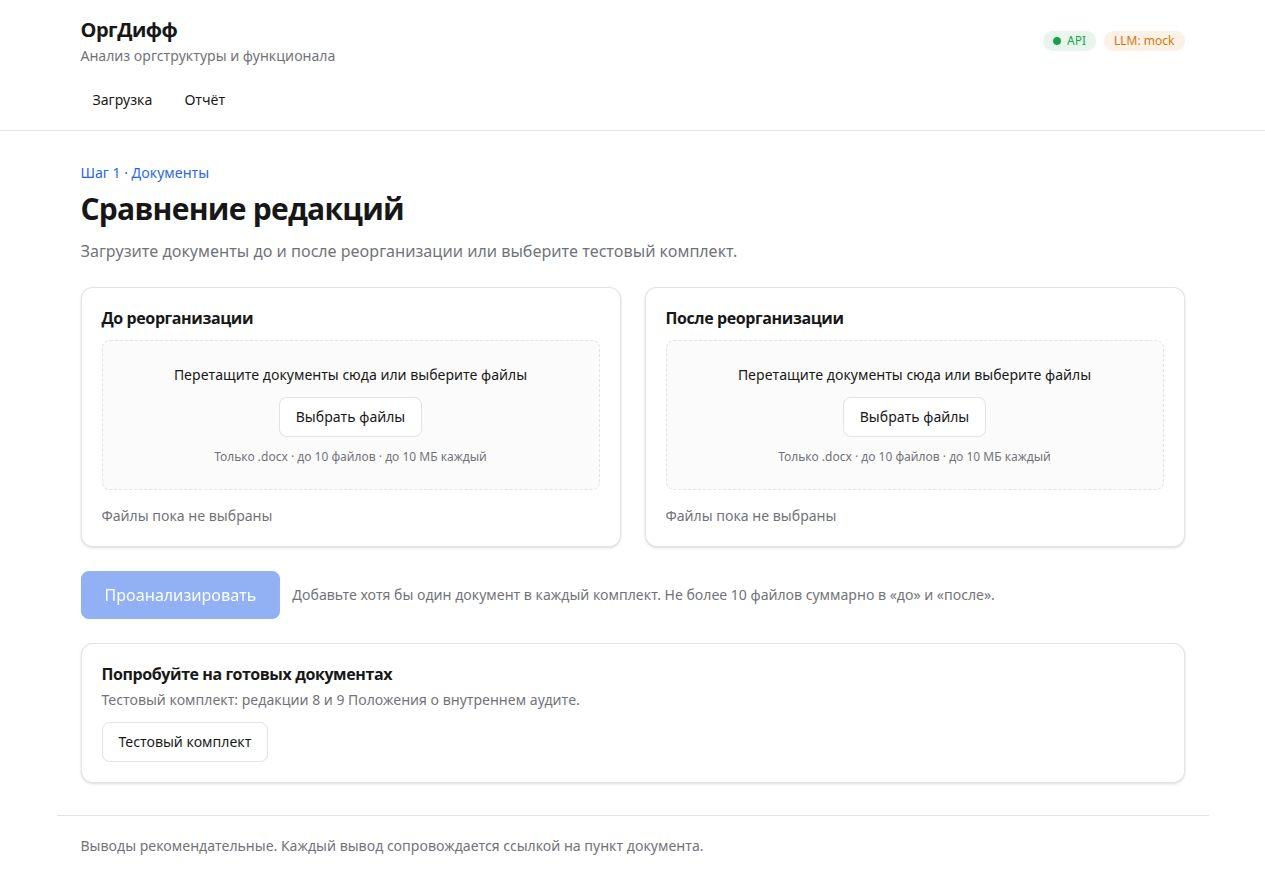Click the Проанализировать button
The width and height of the screenshot is (1265, 876).
point(180,595)
